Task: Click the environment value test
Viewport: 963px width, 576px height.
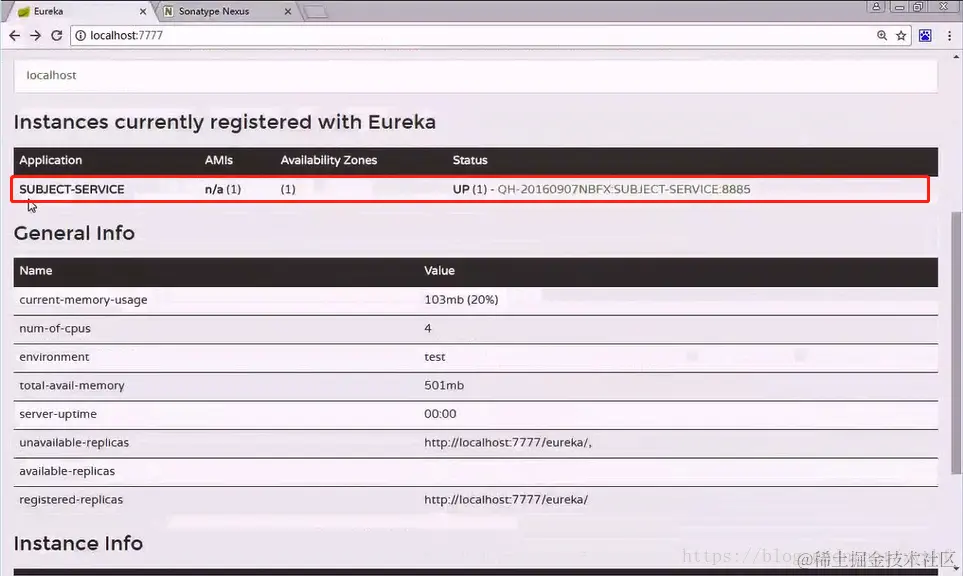Action: [435, 357]
